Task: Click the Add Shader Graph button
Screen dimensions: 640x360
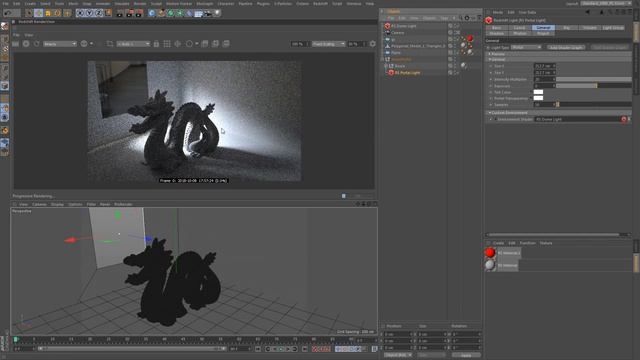Action: 566,47
